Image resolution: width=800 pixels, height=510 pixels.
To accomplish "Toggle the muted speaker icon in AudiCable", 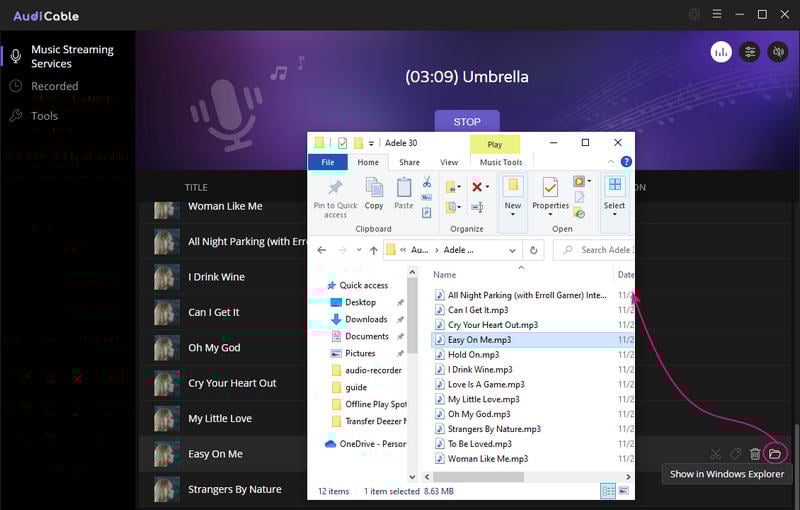I will pyautogui.click(x=778, y=52).
